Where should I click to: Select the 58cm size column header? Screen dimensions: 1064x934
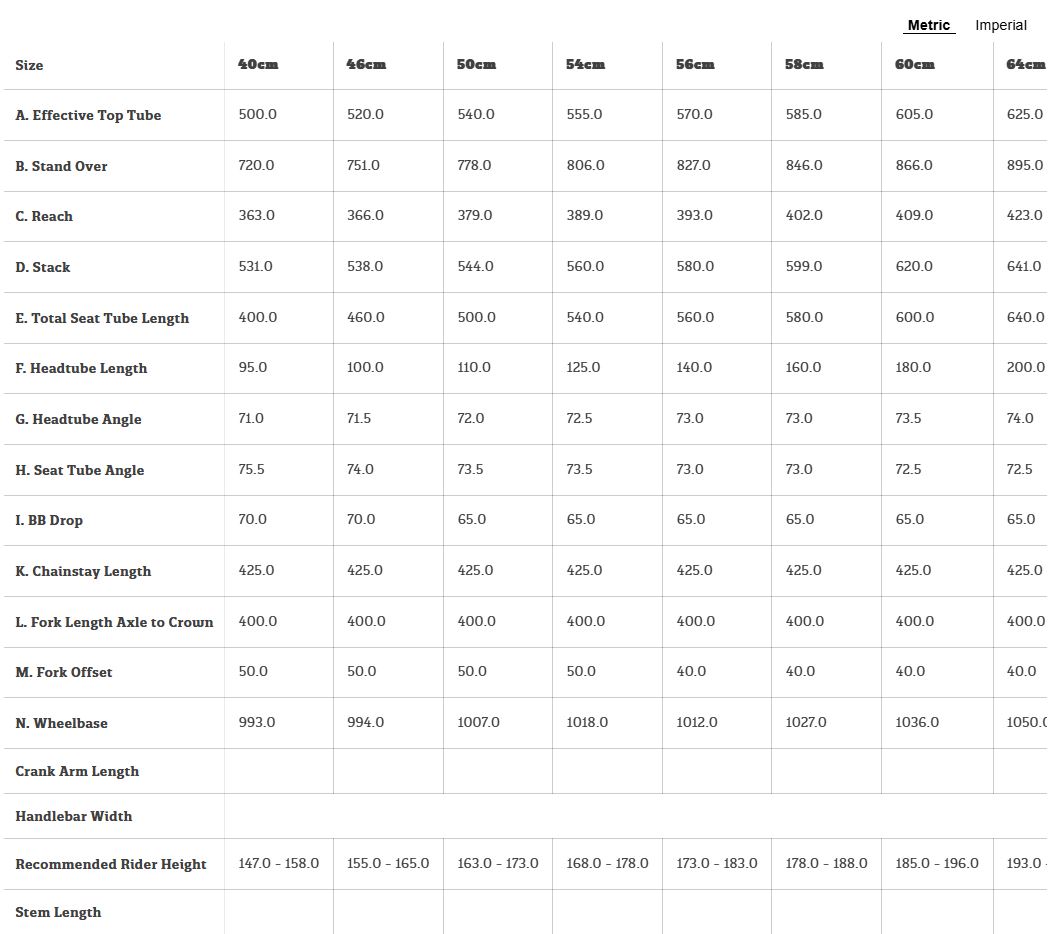pyautogui.click(x=804, y=64)
